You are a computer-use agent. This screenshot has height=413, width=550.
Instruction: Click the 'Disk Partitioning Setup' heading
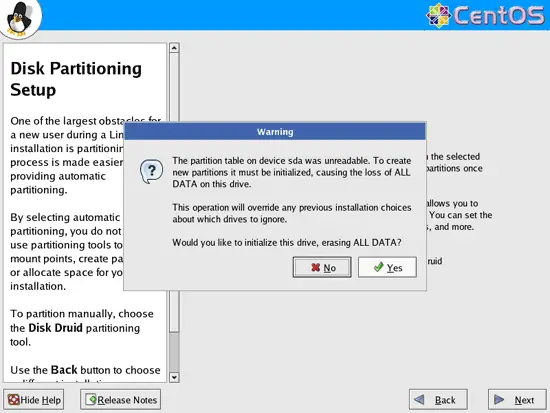[x=76, y=79]
